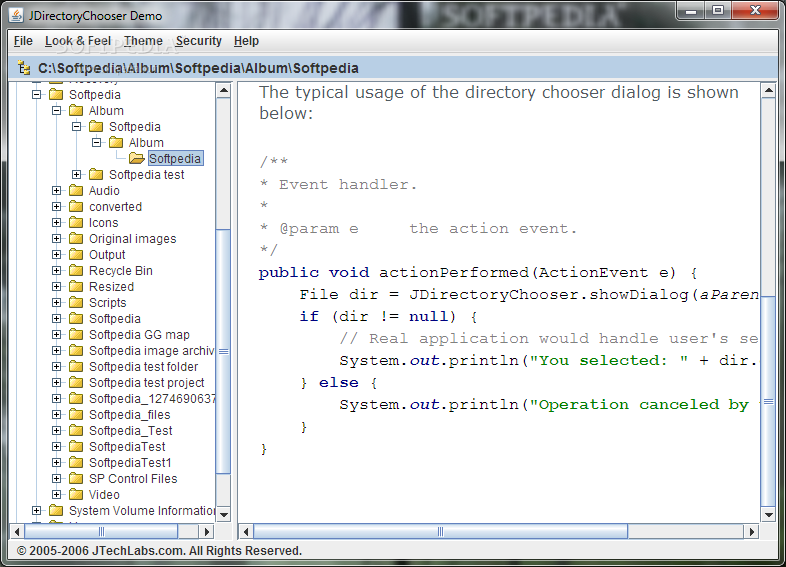Image resolution: width=786 pixels, height=567 pixels.
Task: Click the code panel horizontal scrollbar thumb
Action: (x=441, y=531)
